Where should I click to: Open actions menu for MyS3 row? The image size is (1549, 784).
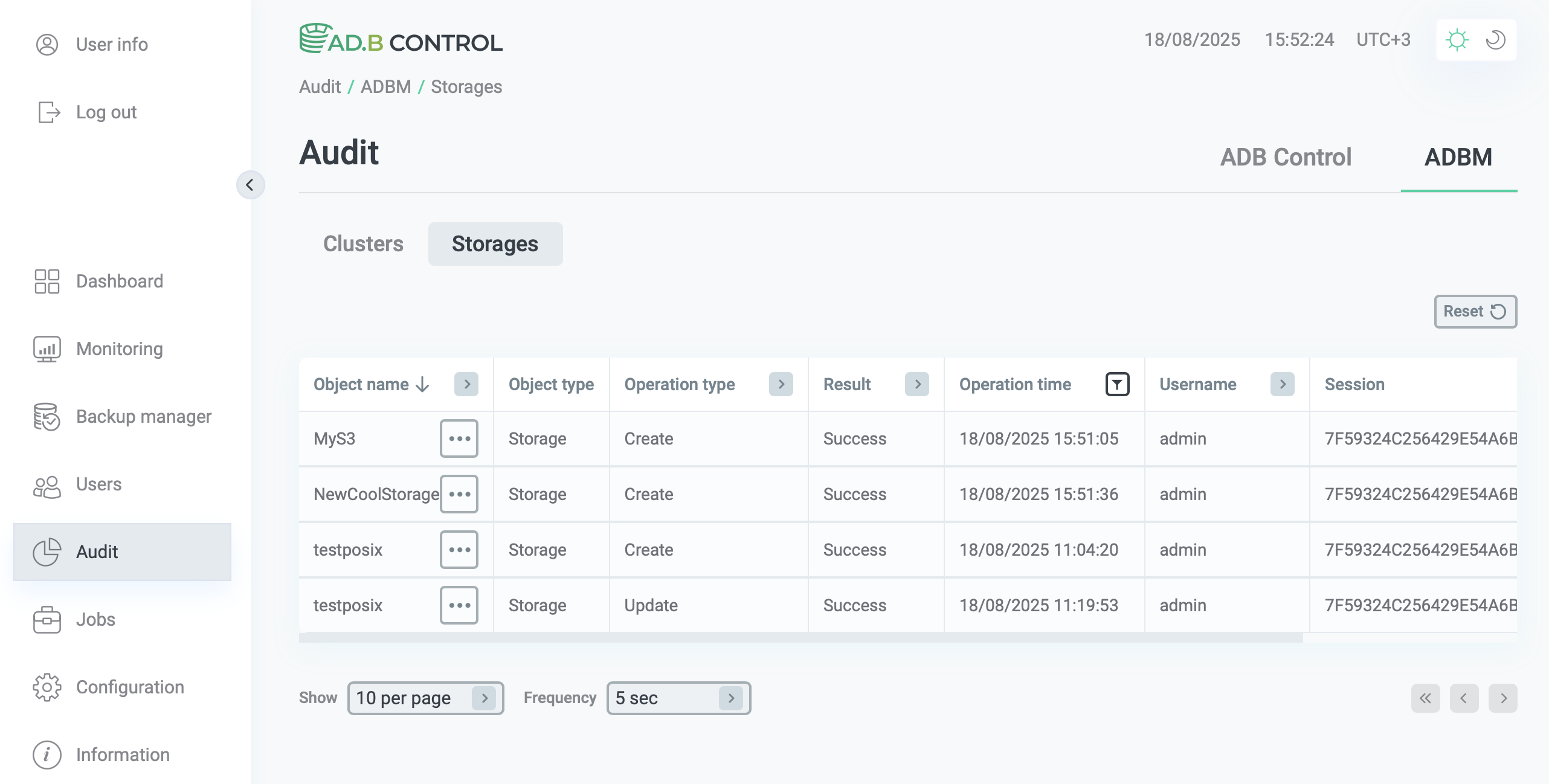[459, 439]
